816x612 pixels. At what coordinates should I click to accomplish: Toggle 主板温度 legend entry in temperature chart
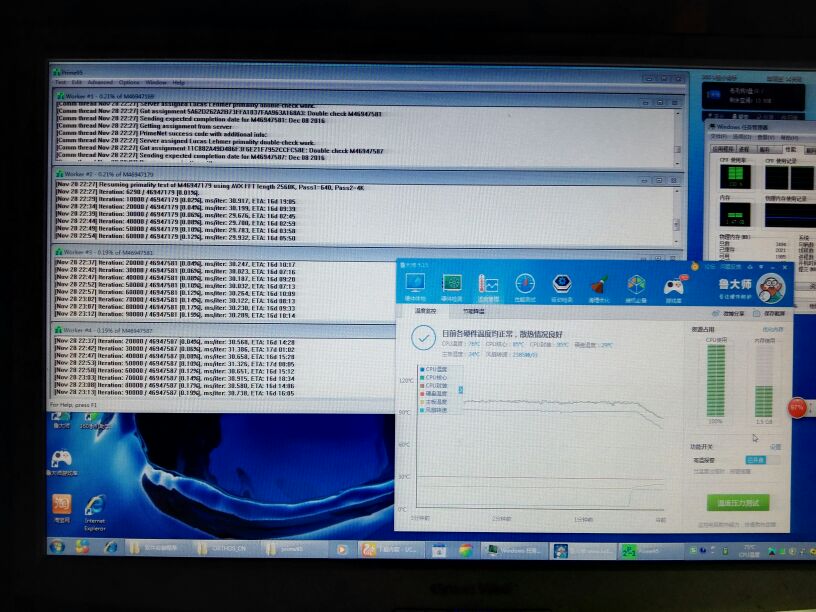pos(434,402)
